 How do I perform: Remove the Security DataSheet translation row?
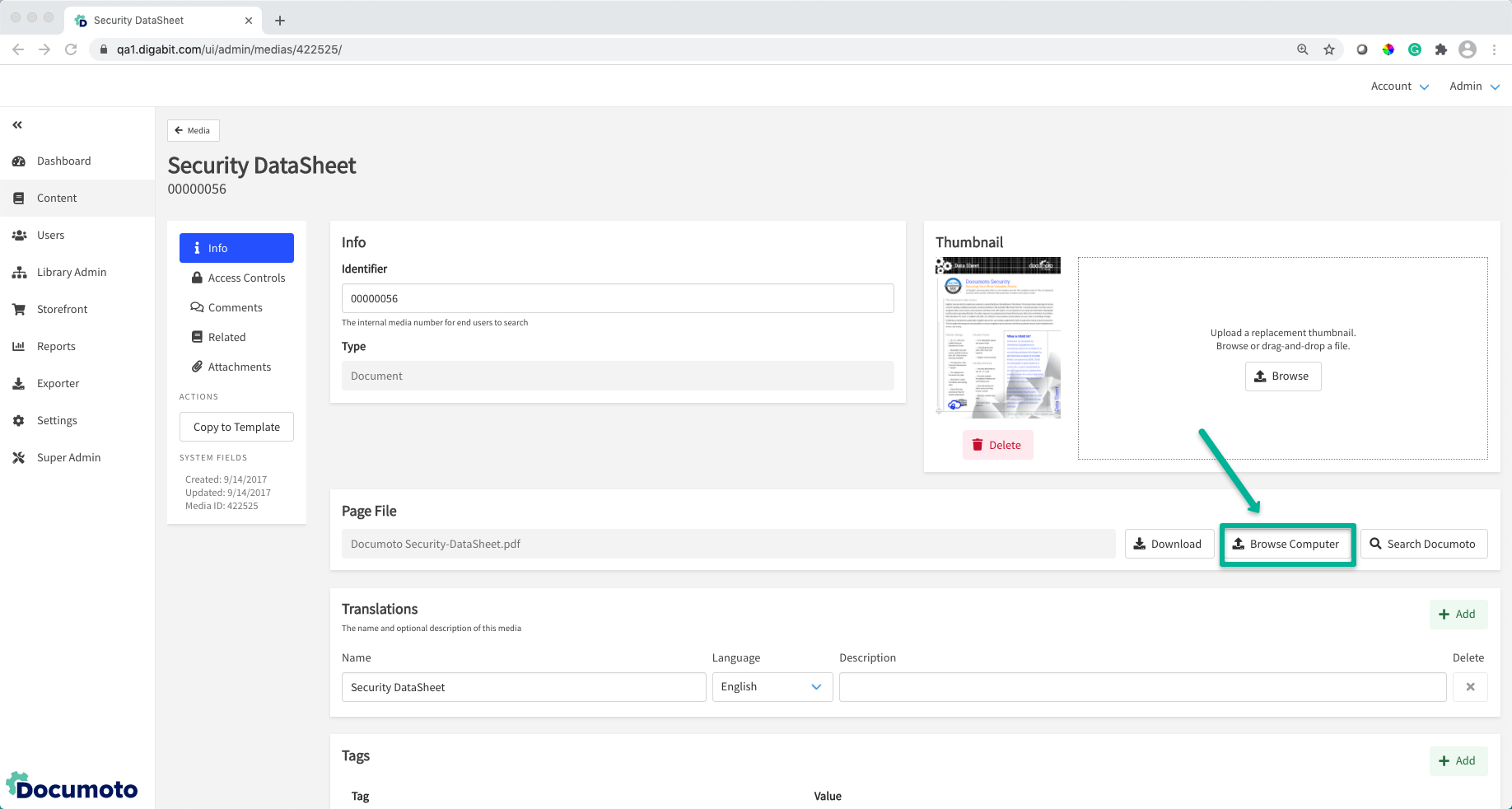(1470, 687)
